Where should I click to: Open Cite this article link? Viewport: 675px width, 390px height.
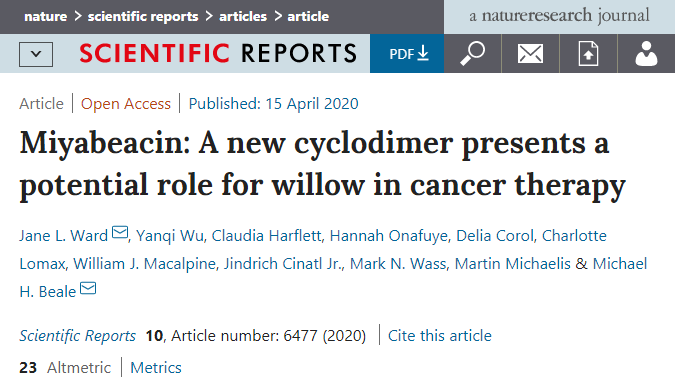(440, 335)
